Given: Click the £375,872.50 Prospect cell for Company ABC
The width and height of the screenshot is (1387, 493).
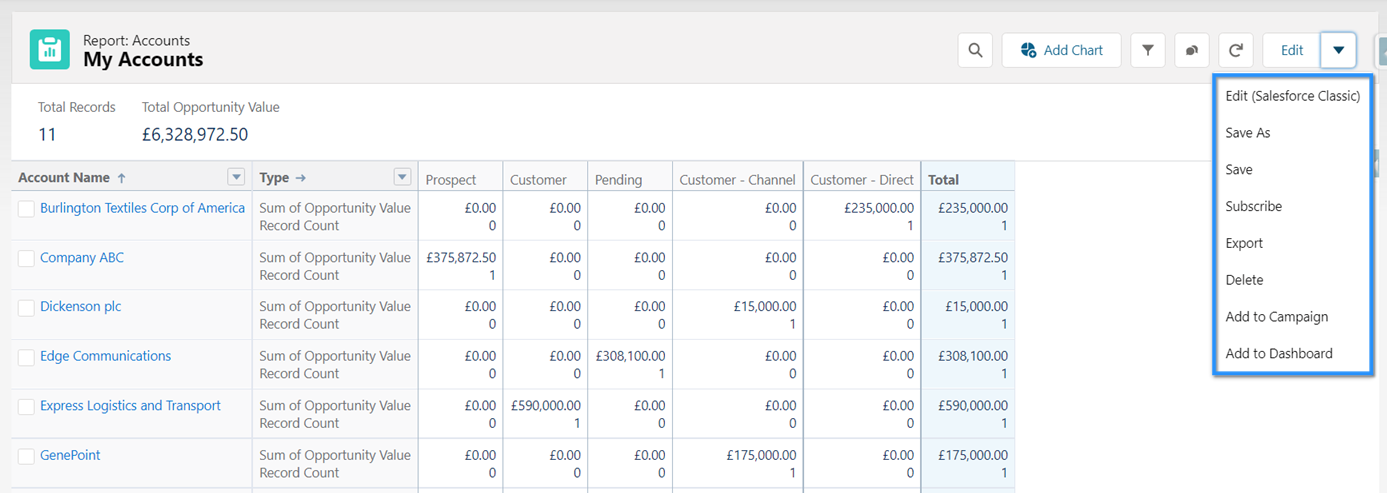Looking at the screenshot, I should tap(461, 257).
